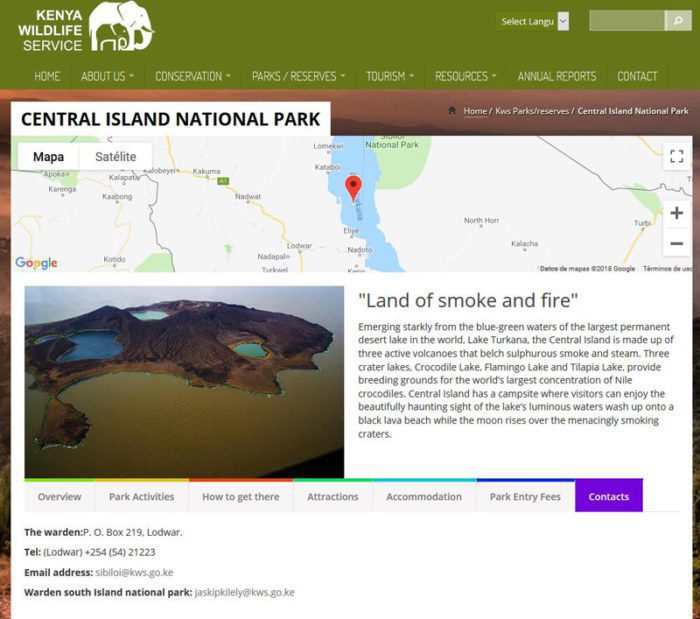The height and width of the screenshot is (619, 700).
Task: Zoom in the map with plus button
Action: (676, 213)
